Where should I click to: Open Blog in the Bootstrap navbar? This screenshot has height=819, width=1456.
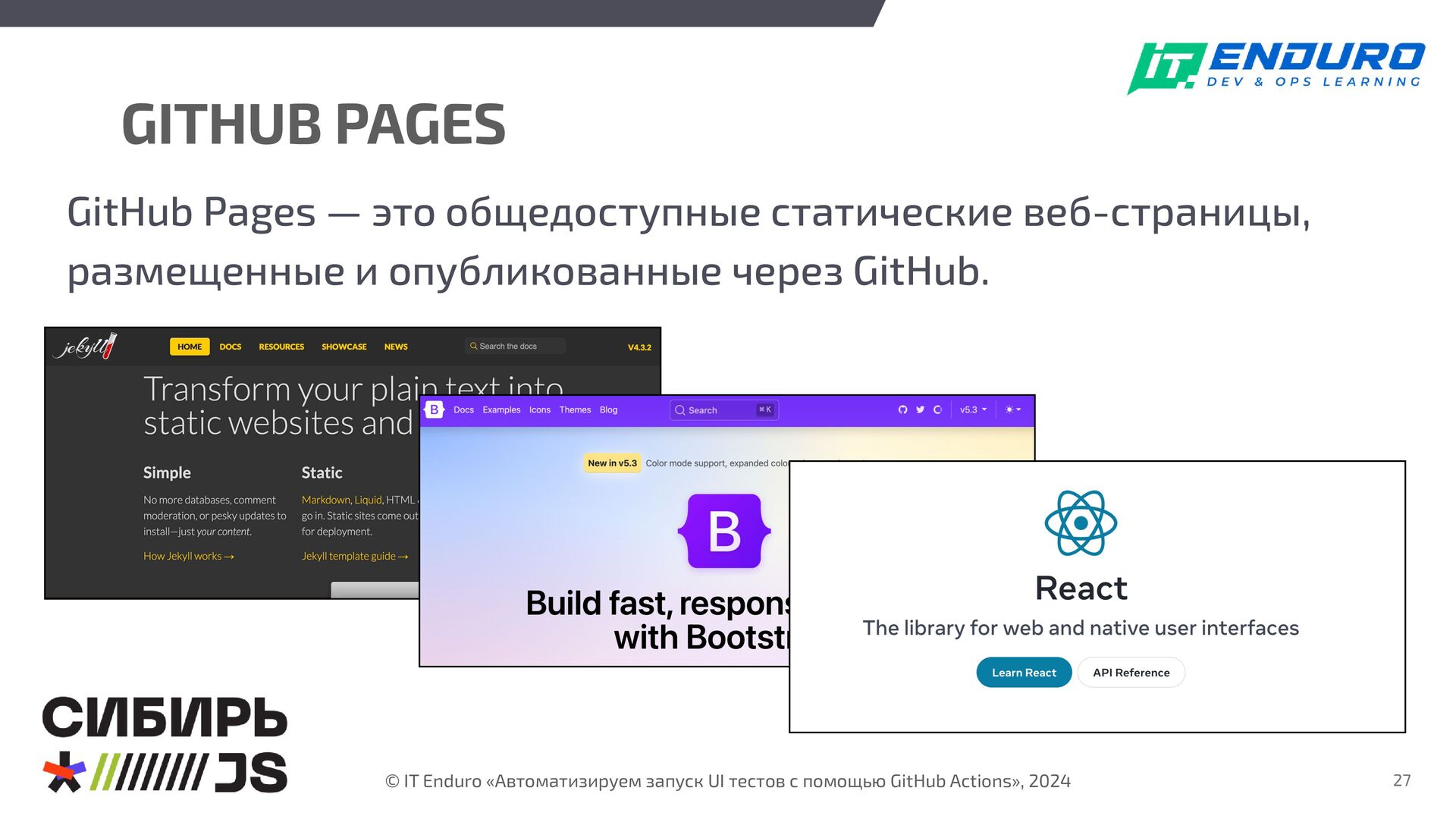[x=608, y=409]
